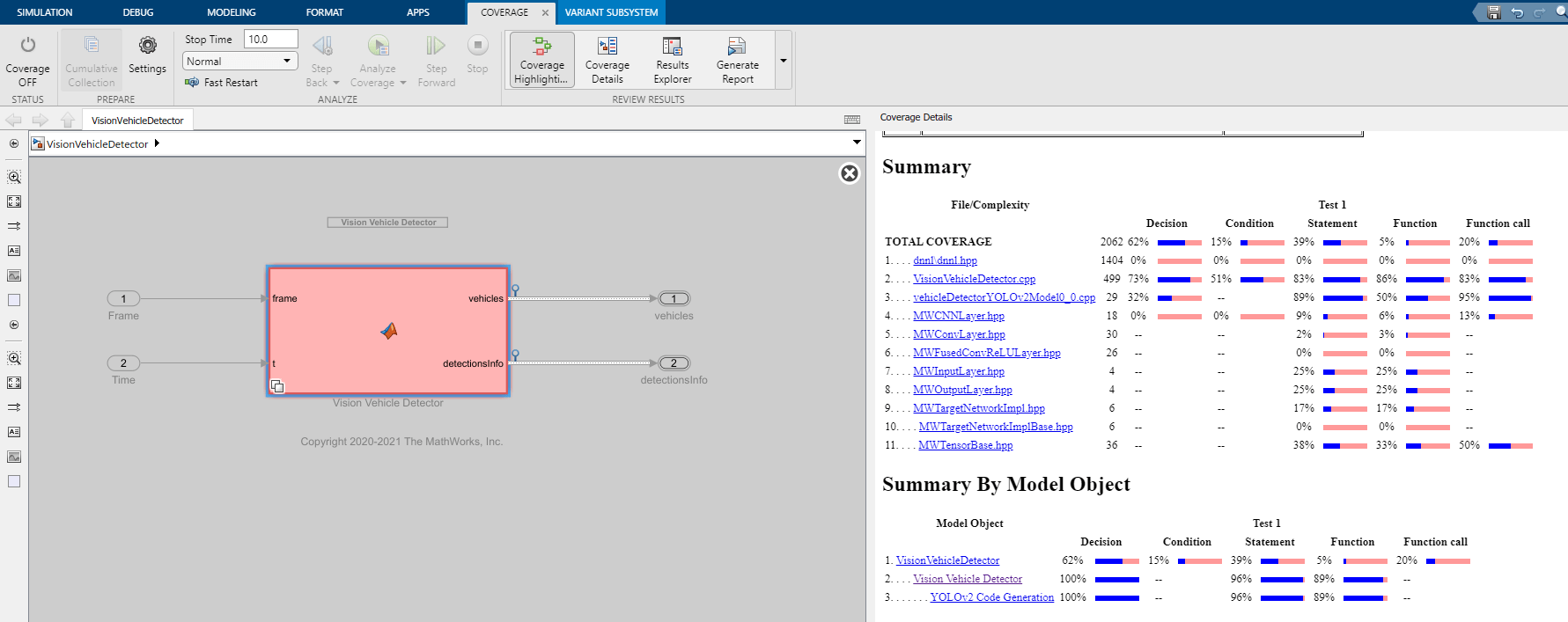Click MWTensorBase.hpp Function call coverage bar
Screen dimensions: 1568x622
coord(1510,445)
